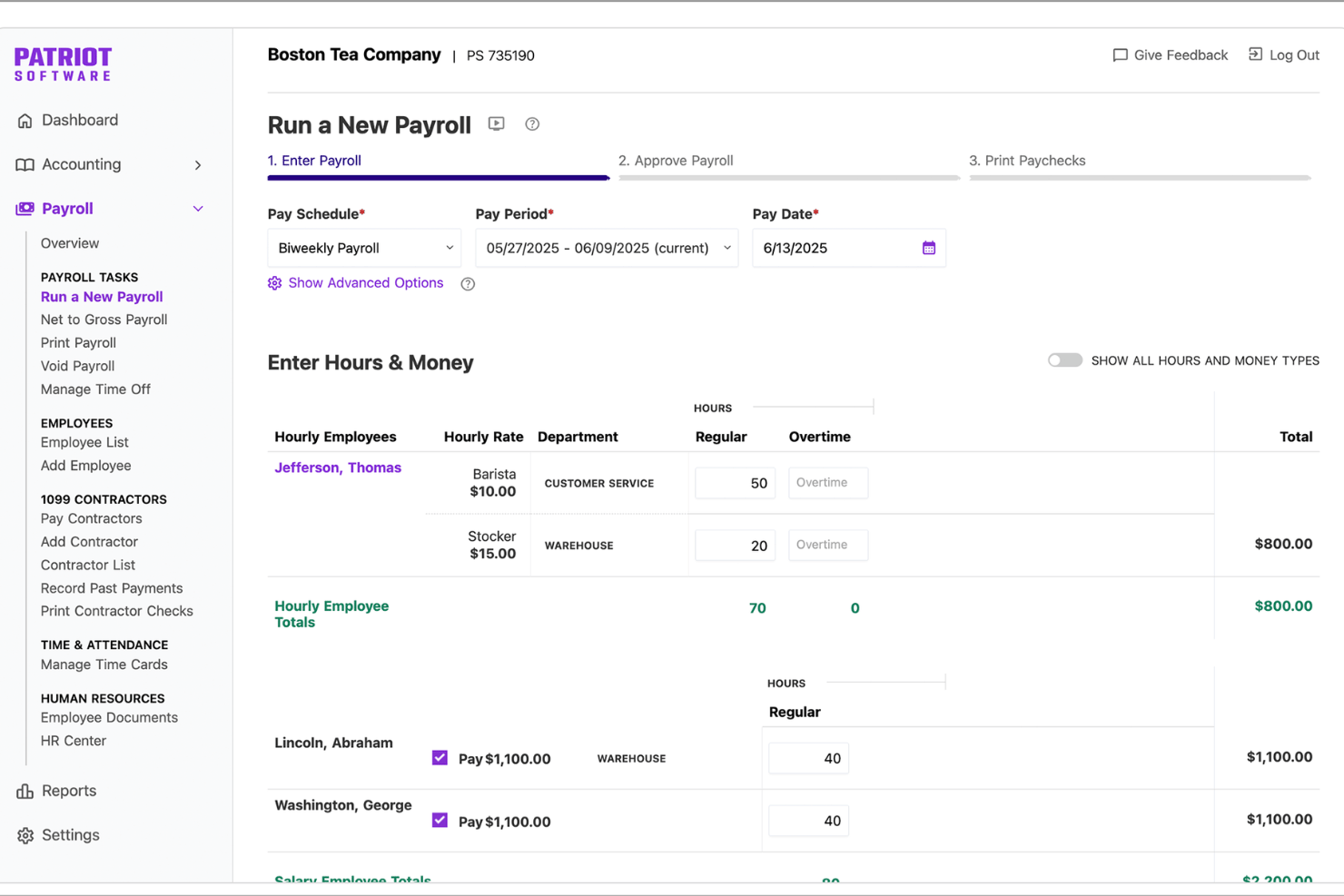The image size is (1344, 896).
Task: Open Settings in the sidebar
Action: pyautogui.click(x=71, y=835)
